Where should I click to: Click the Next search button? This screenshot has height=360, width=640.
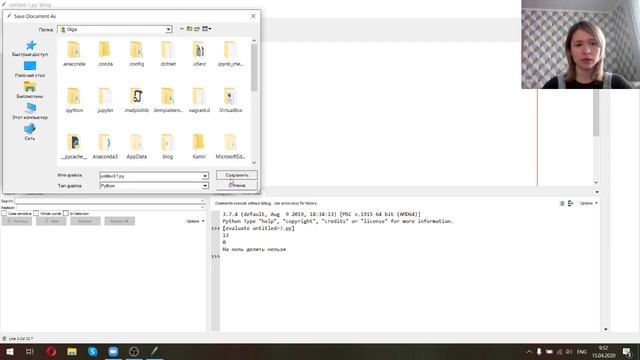(51, 221)
